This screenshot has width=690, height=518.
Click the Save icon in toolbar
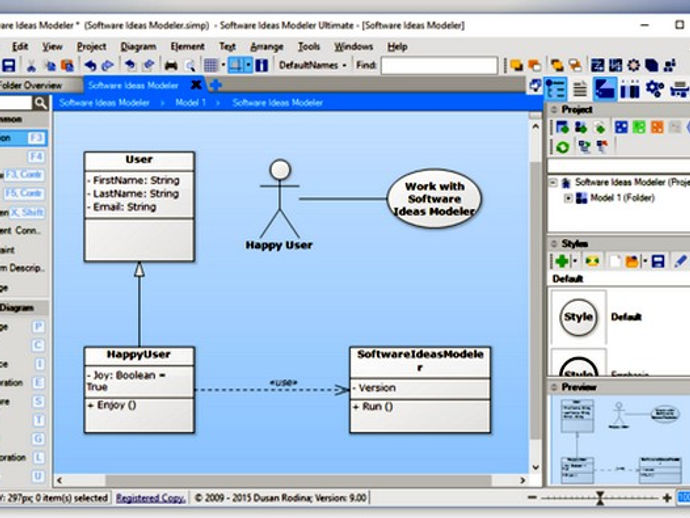click(9, 66)
